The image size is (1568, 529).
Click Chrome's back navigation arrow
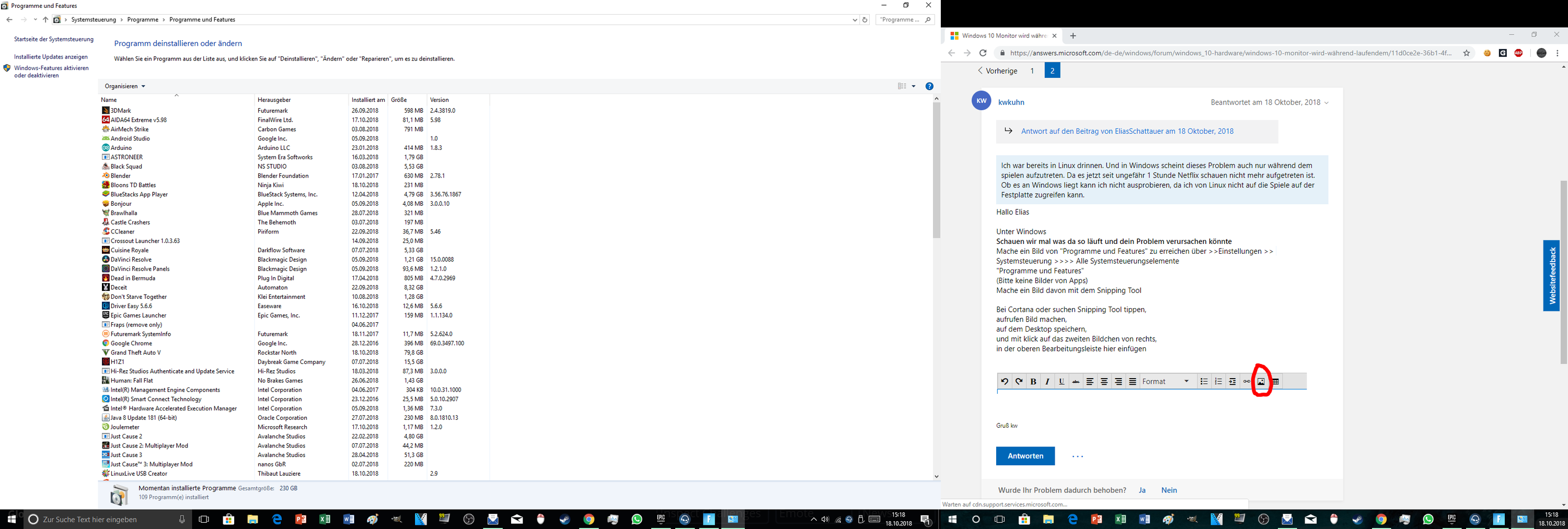click(951, 53)
